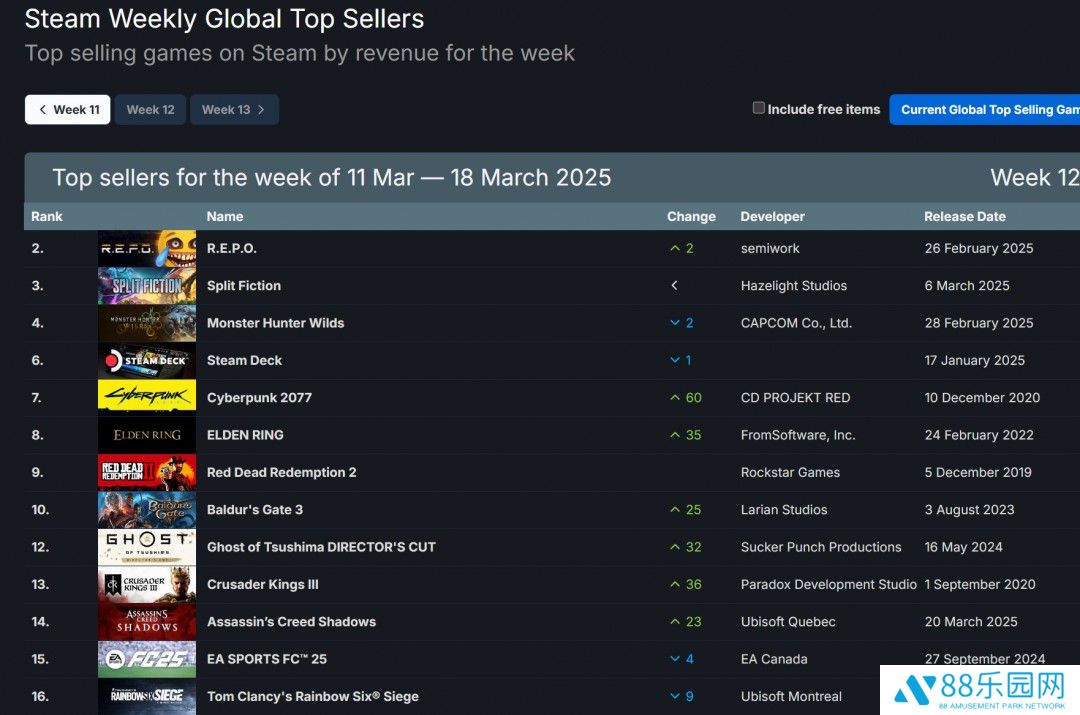This screenshot has height=715, width=1080.
Task: Open the Monster Hunter Wilds thumbnail
Action: [147, 323]
